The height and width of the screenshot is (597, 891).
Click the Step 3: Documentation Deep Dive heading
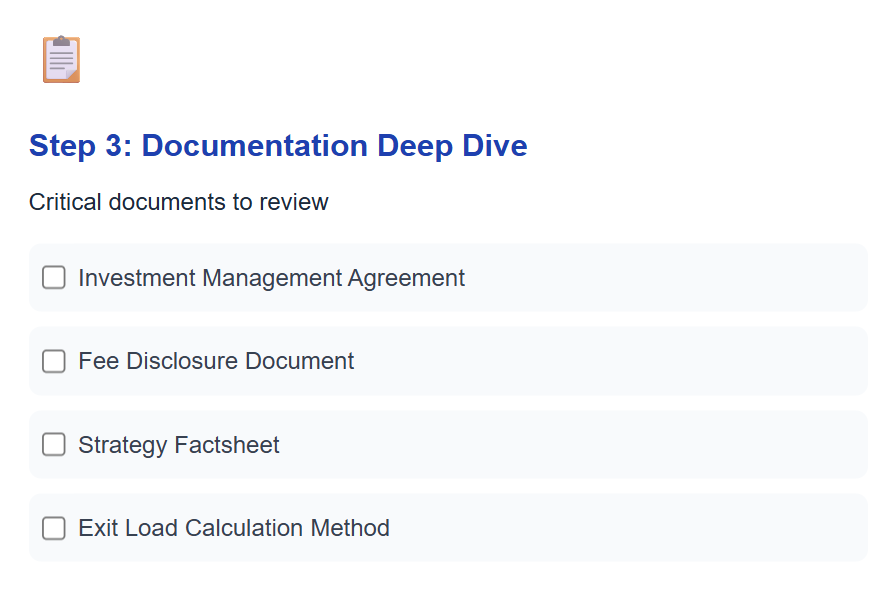277,146
